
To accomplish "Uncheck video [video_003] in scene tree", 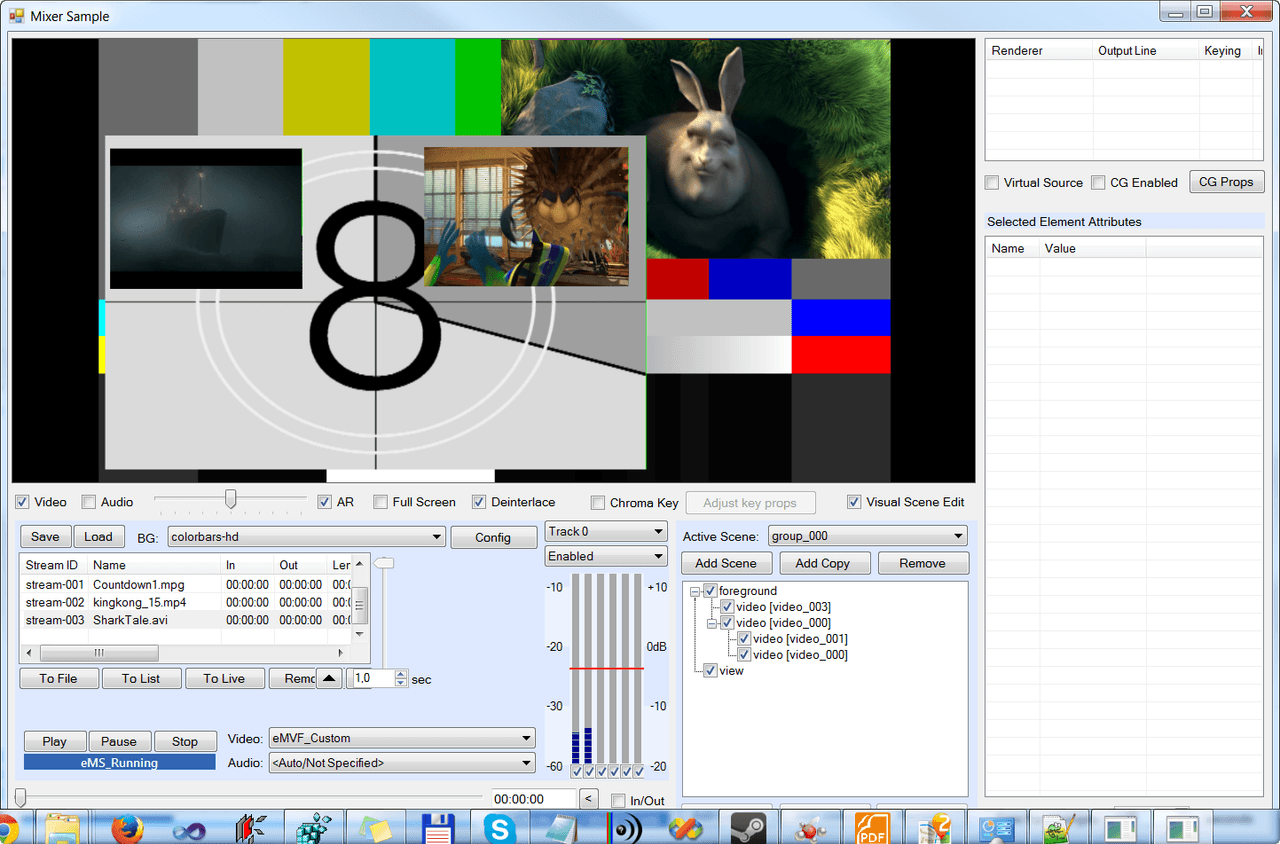I will pyautogui.click(x=727, y=607).
